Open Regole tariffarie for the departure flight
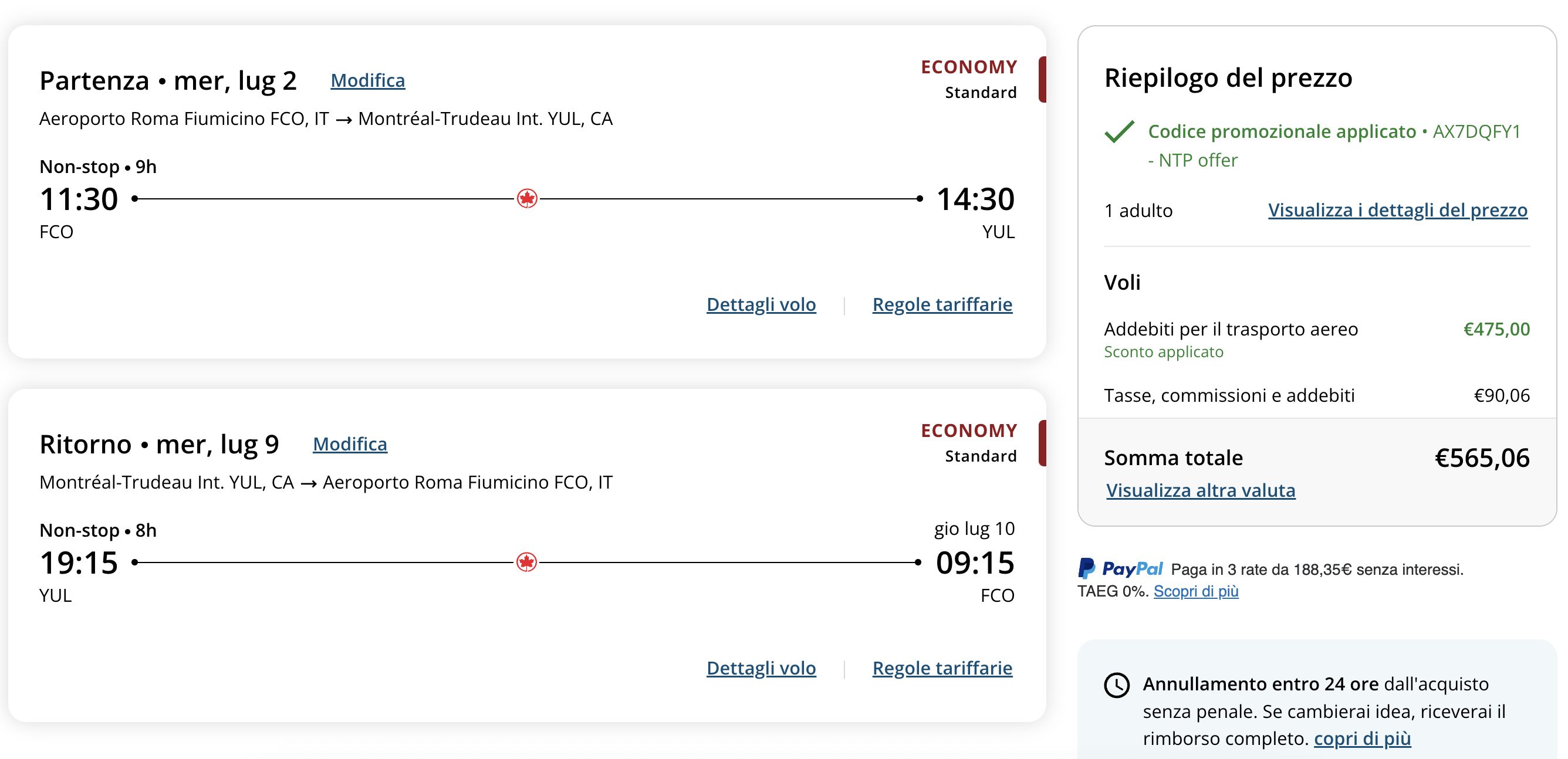Screen dimensions: 1568x759 (x=942, y=304)
